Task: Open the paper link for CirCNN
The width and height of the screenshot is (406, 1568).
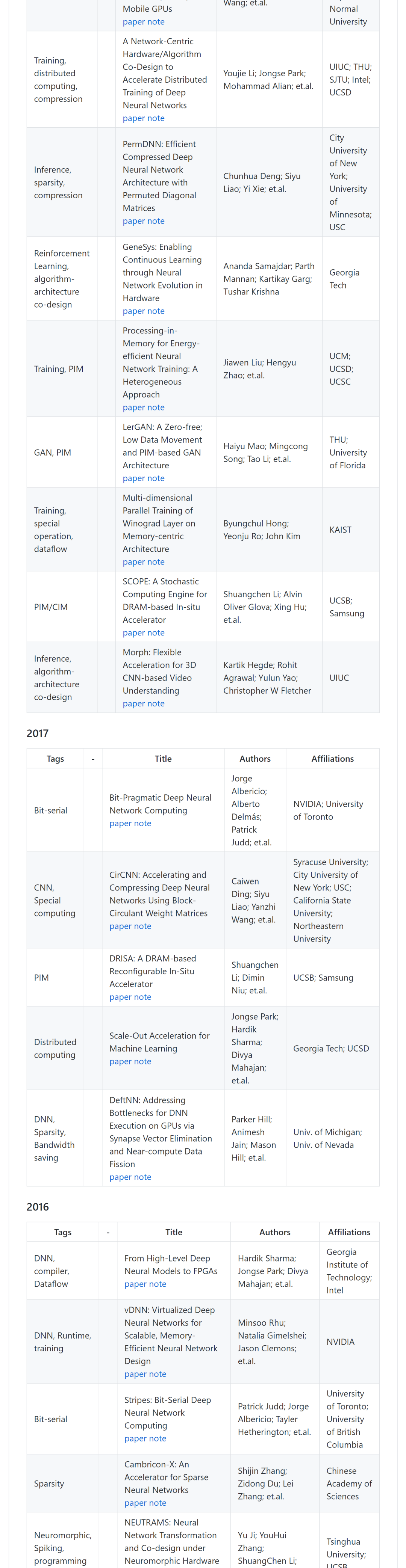Action: (x=120, y=926)
